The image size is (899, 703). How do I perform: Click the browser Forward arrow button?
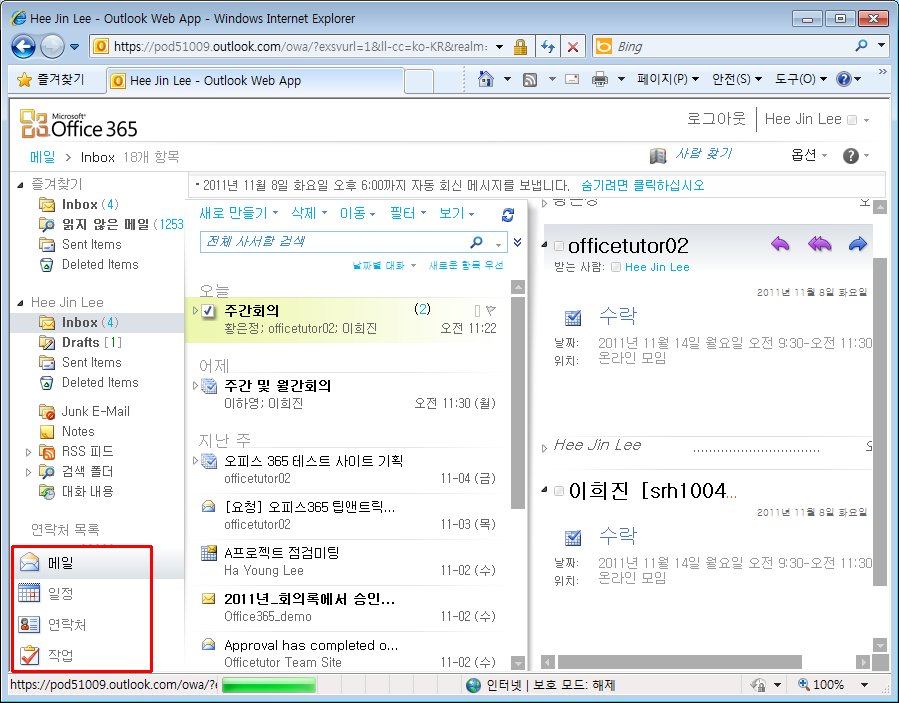point(52,46)
